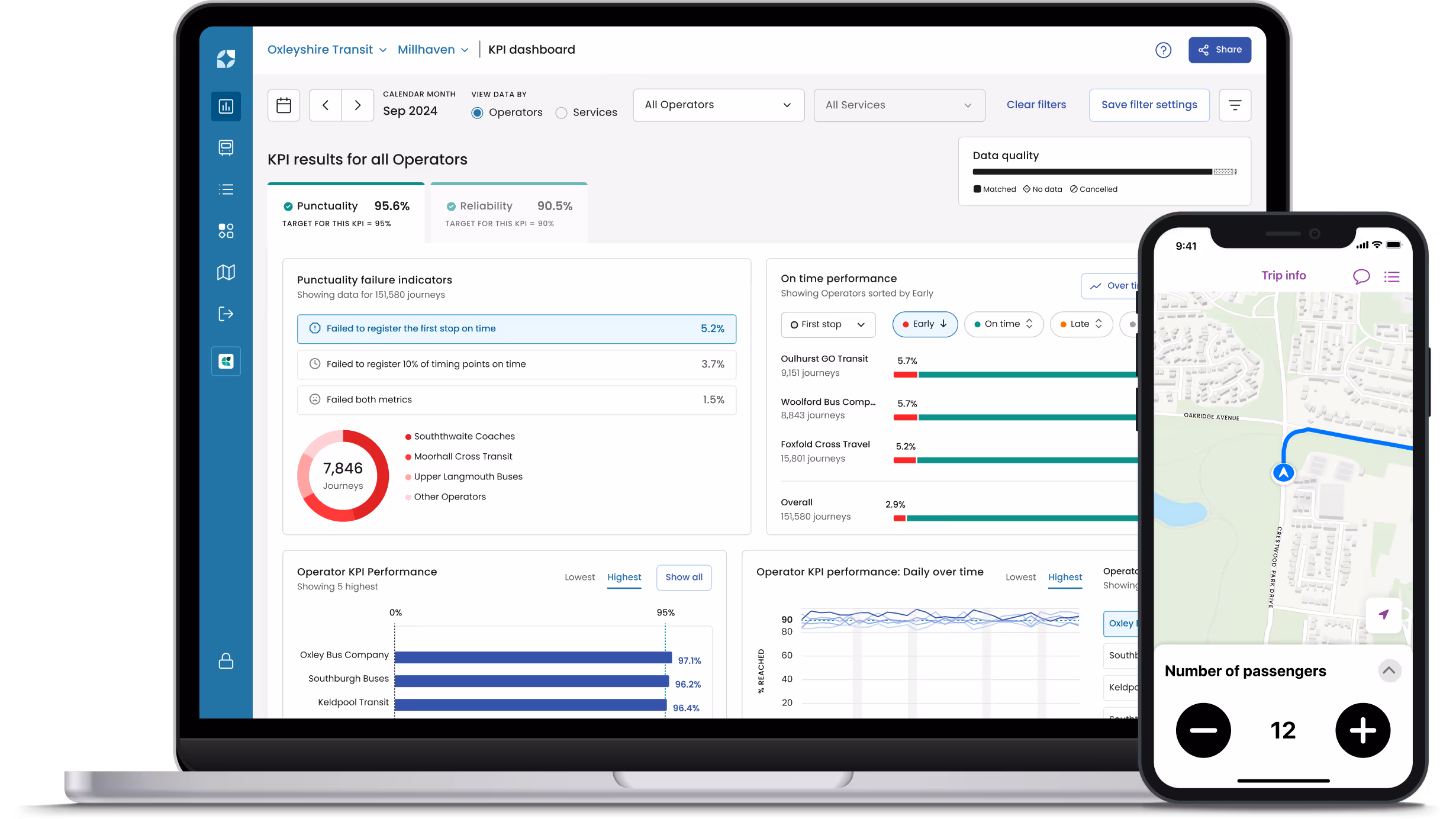This screenshot has height=819, width=1456.
Task: Select the bus/vehicles icon in the sidebar
Action: point(226,148)
